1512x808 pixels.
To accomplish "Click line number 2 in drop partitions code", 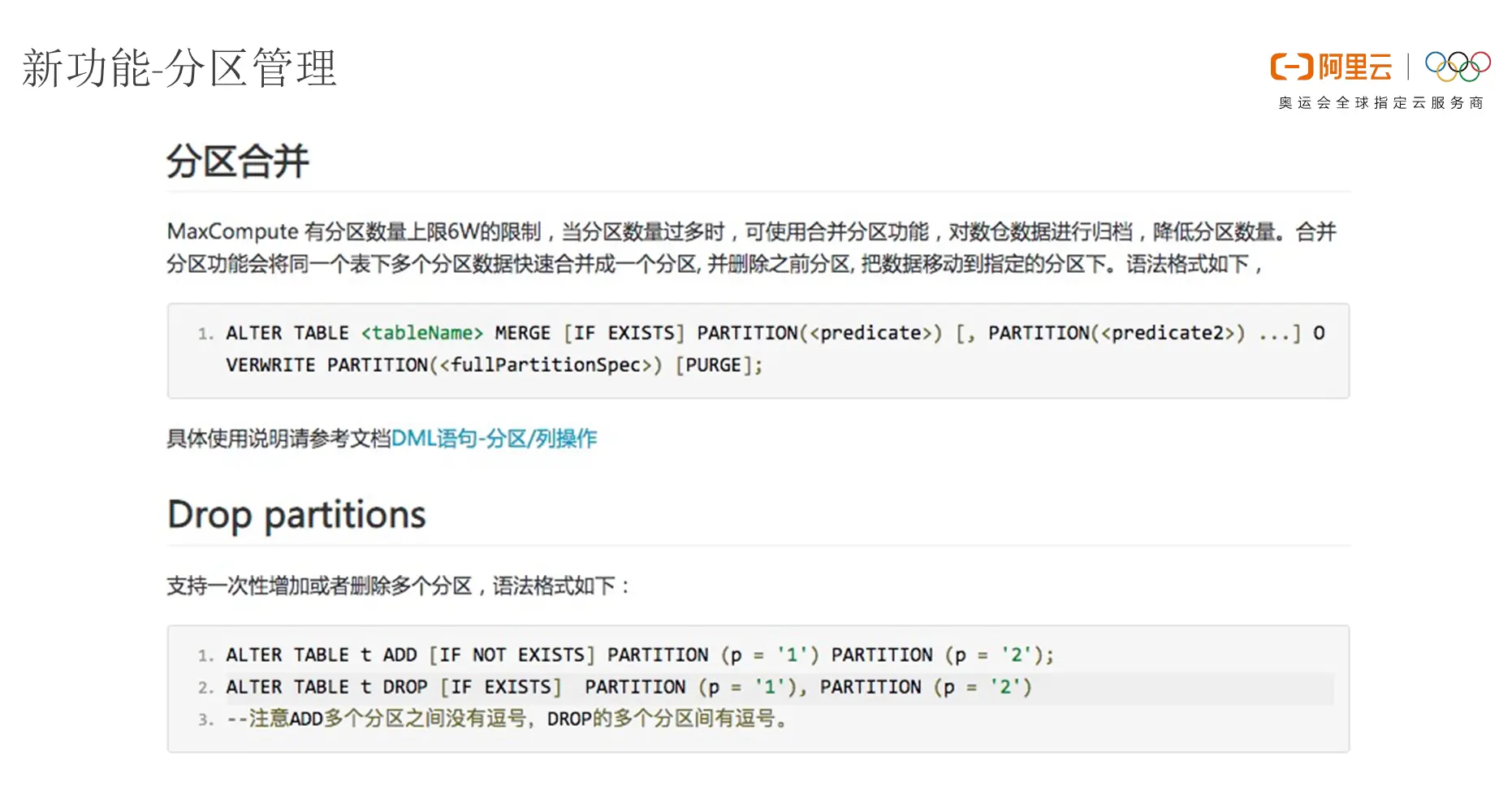I will (205, 688).
